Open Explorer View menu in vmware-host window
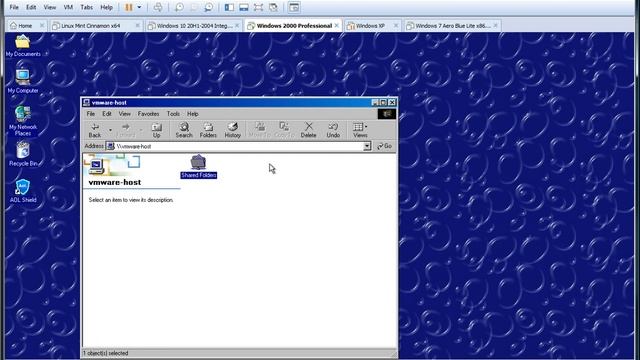 [125, 114]
